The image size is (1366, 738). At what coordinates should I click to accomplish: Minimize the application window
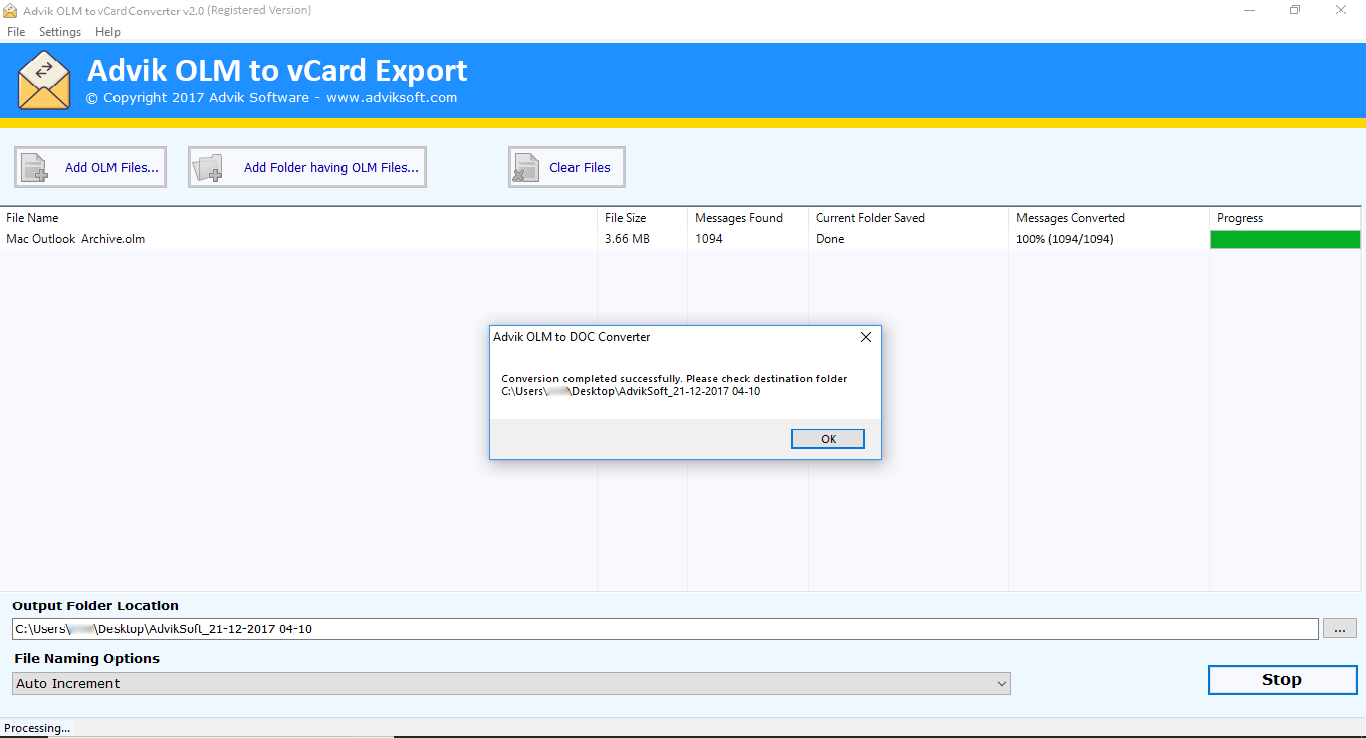coord(1248,10)
